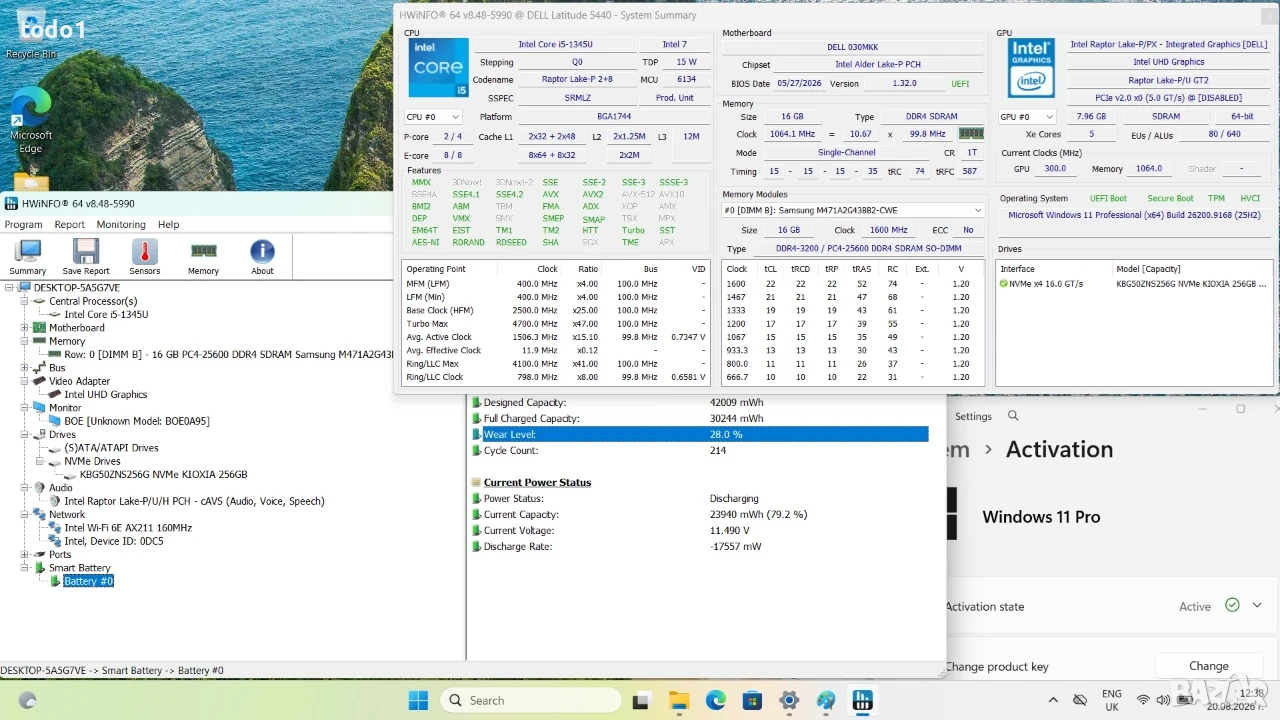Select Intel Core i5-1345U in tree
This screenshot has height=720, width=1280.
pos(106,314)
